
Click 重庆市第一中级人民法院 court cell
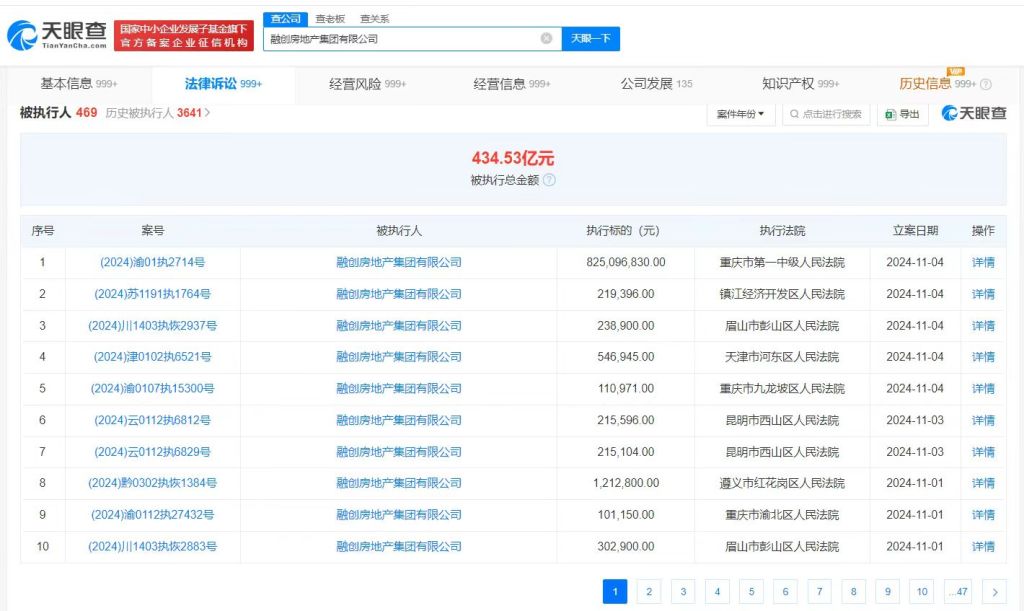782,262
